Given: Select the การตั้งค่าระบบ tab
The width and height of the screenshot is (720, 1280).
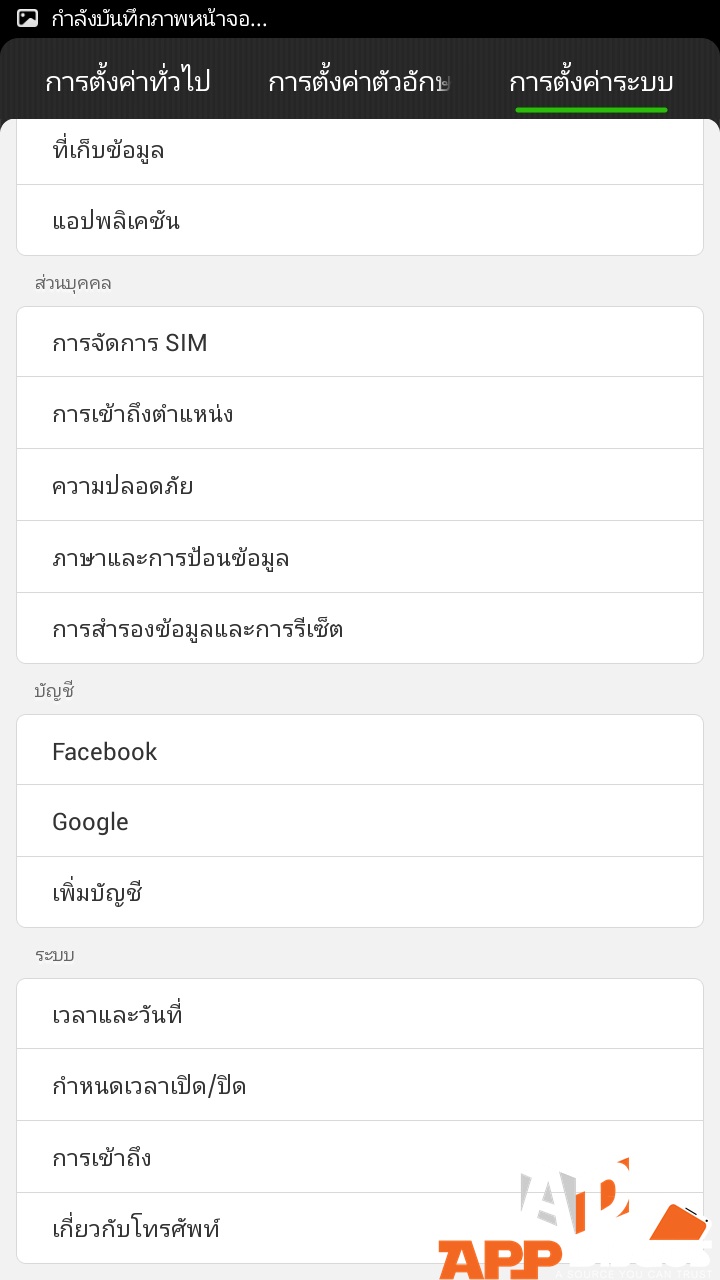Looking at the screenshot, I should click(x=591, y=82).
